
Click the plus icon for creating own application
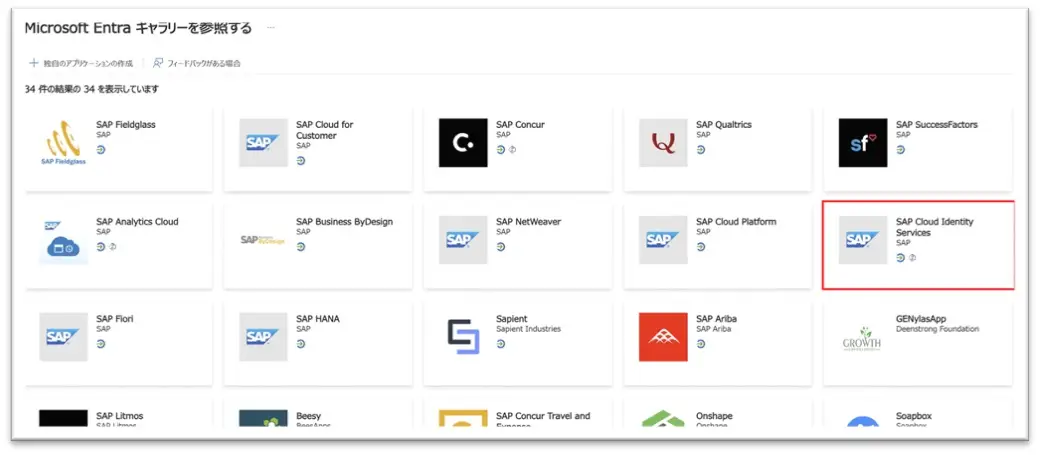tap(34, 63)
